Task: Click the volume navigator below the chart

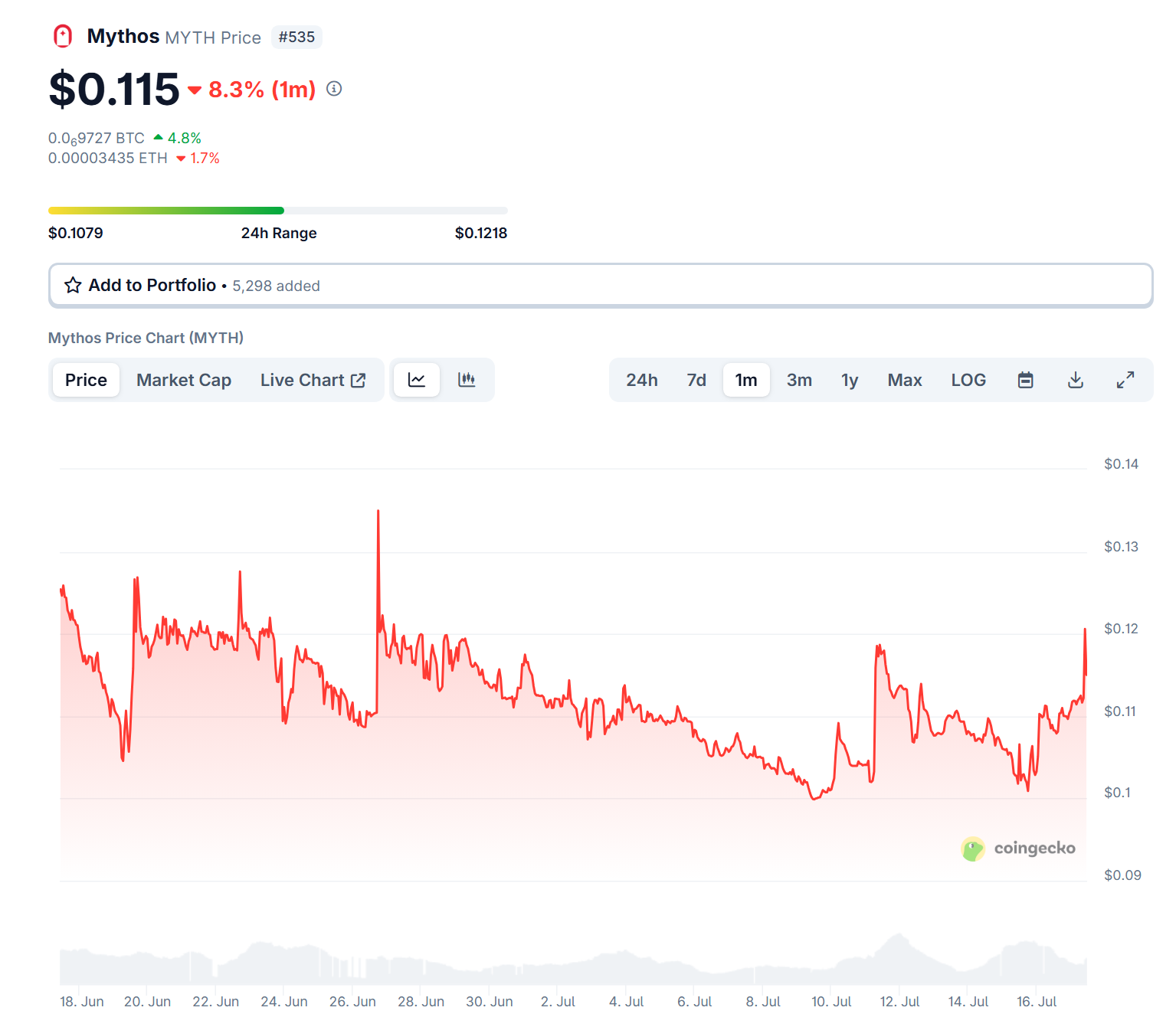Action: tap(573, 959)
